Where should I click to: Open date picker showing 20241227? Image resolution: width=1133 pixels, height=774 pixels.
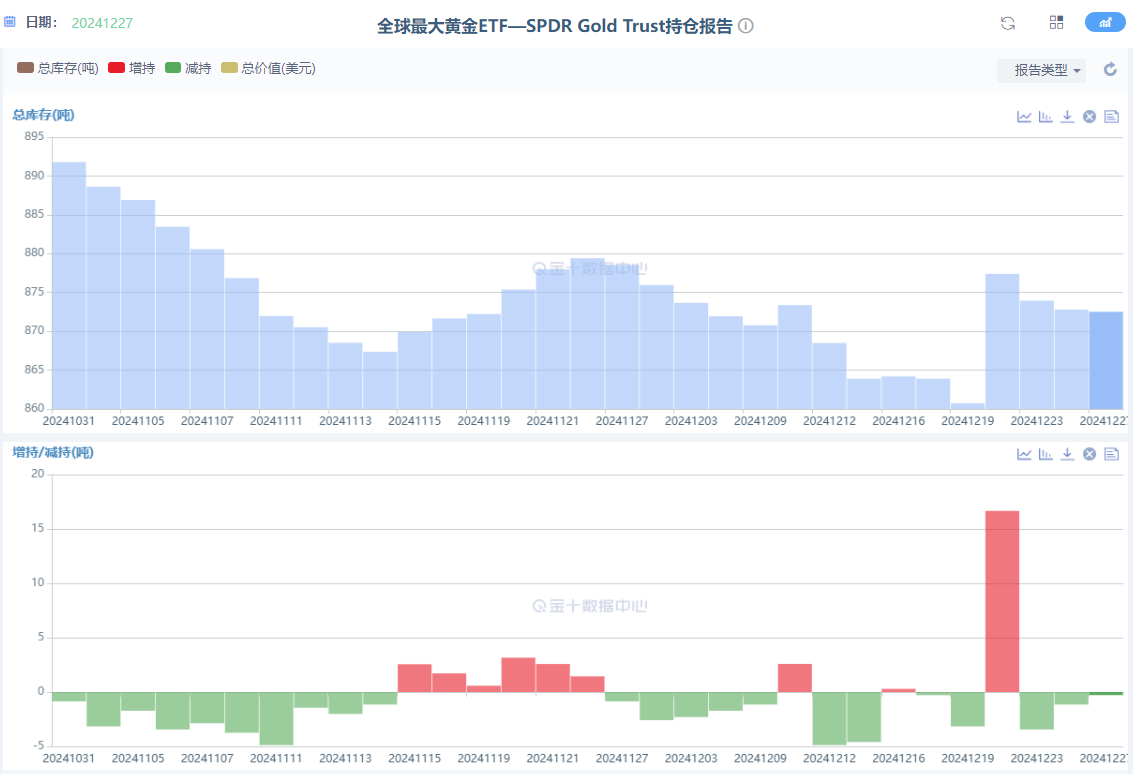coord(102,22)
